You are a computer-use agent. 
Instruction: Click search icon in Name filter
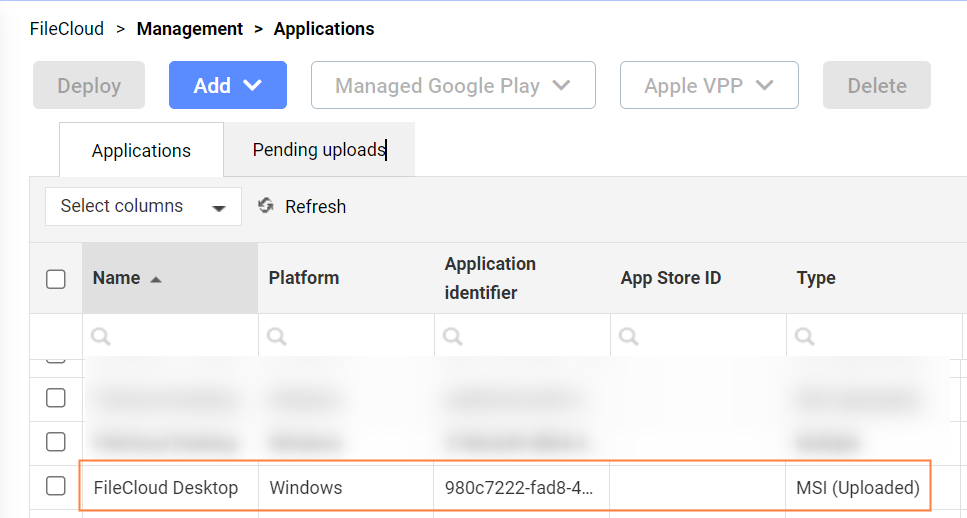coord(100,338)
